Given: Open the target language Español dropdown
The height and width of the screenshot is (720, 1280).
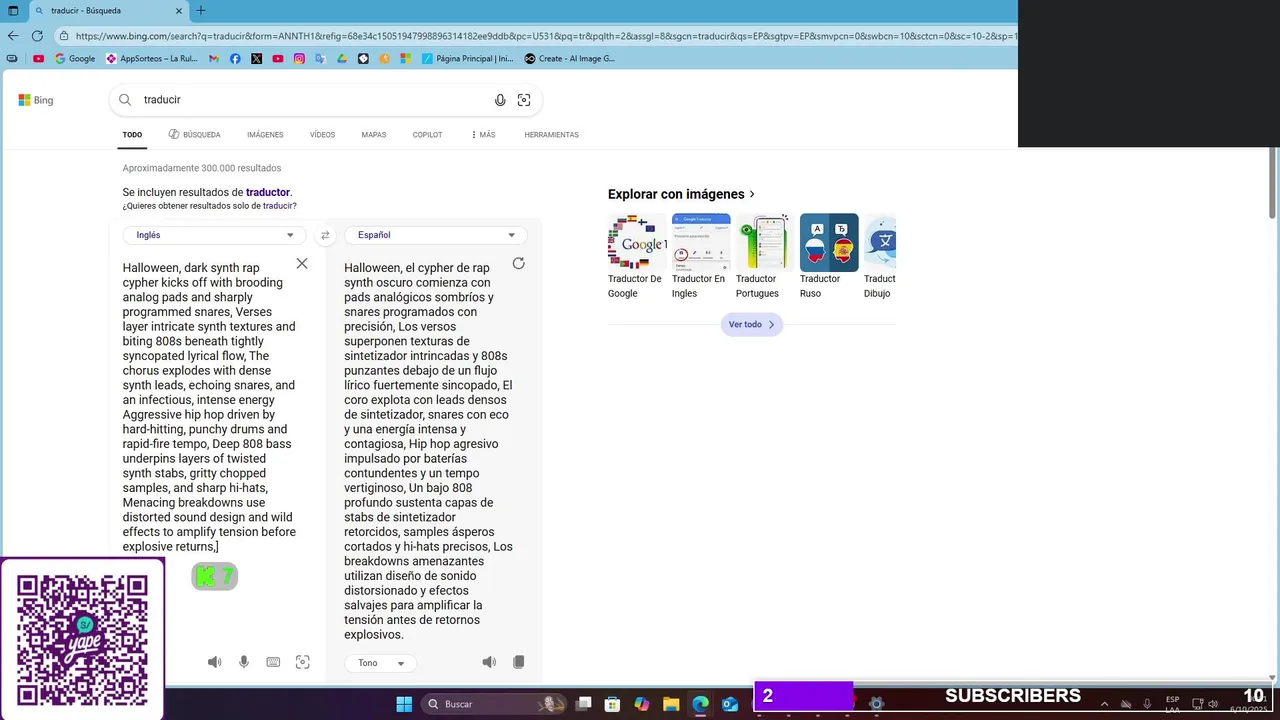Looking at the screenshot, I should click(x=436, y=235).
